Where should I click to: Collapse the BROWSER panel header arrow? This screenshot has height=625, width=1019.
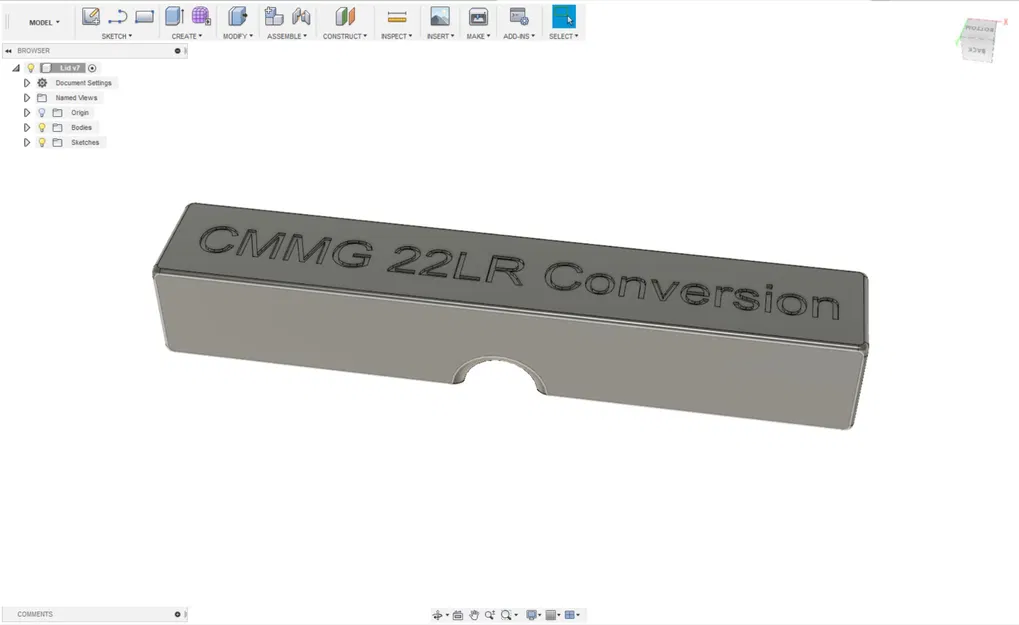(8, 50)
